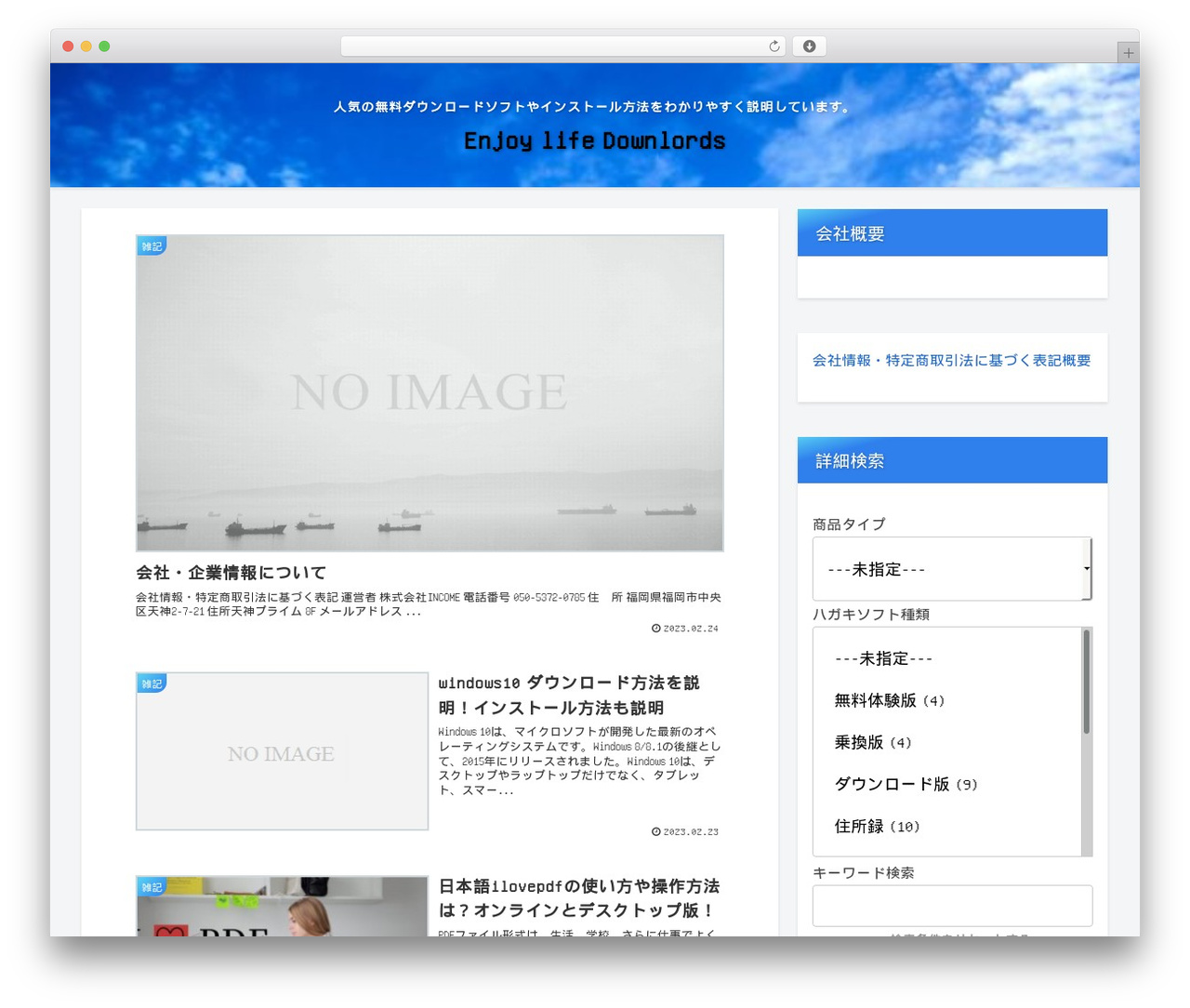Click the 会社情報・特定商取引法 article excerpt
This screenshot has width=1190, height=1008.
[429, 604]
